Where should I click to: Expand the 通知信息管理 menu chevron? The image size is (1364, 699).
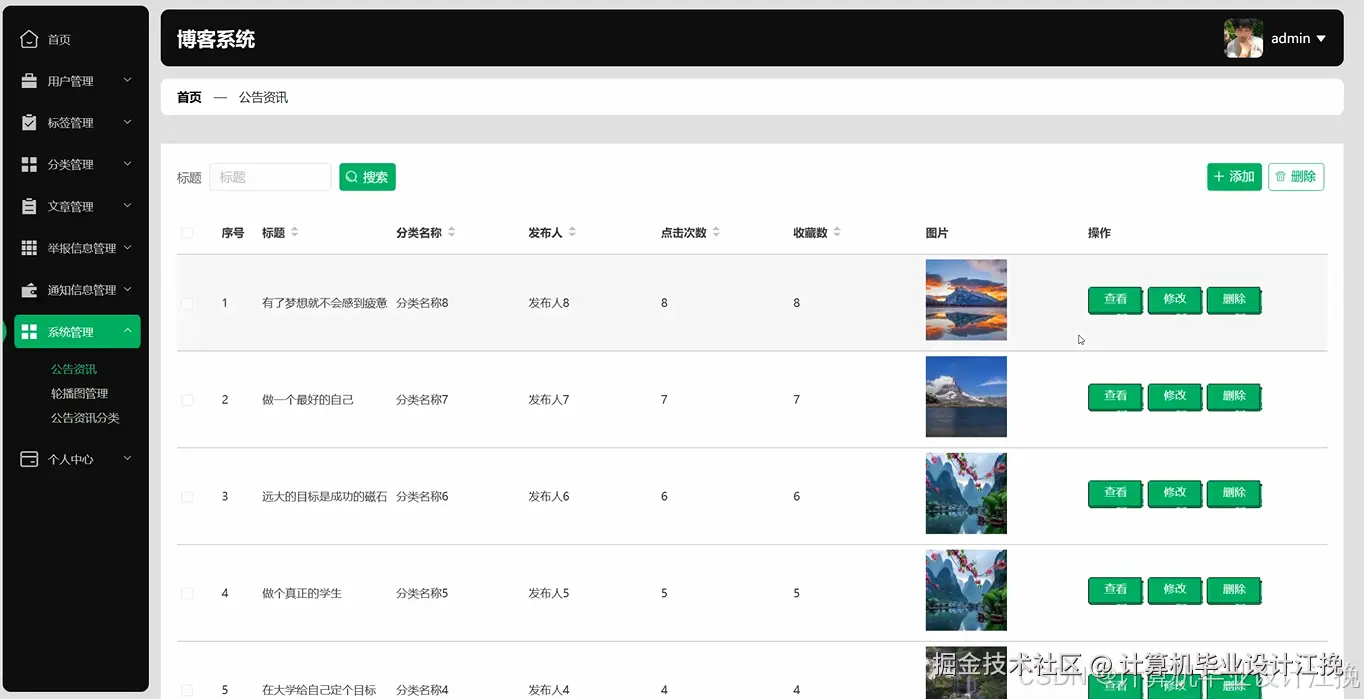pos(127,289)
